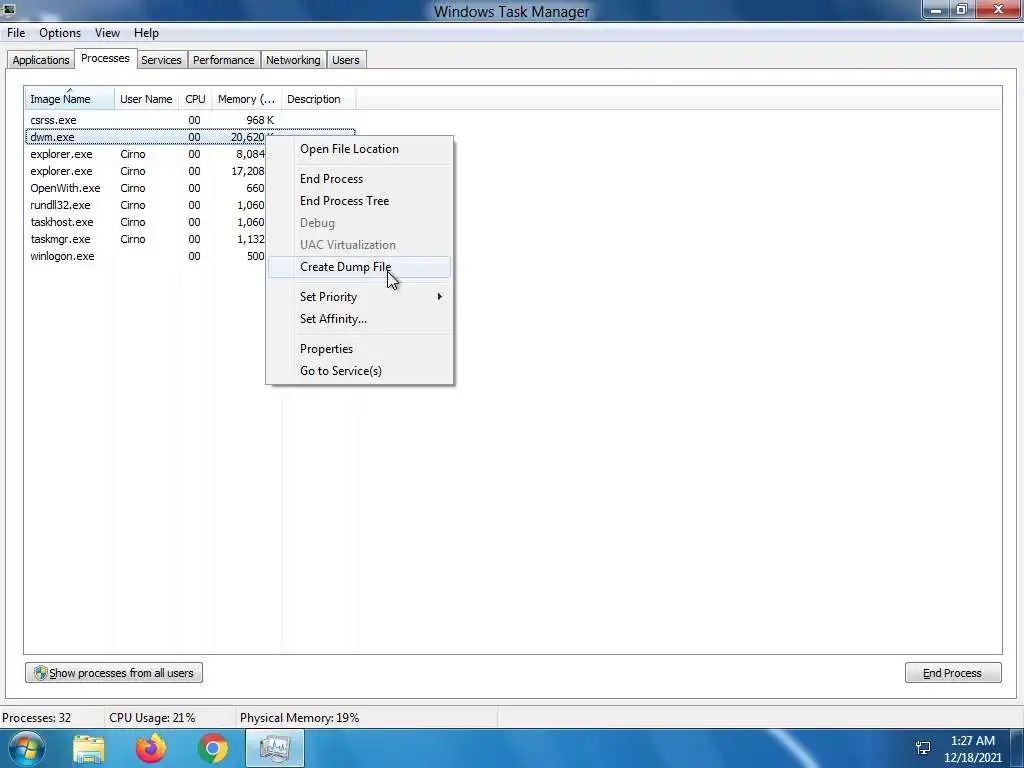This screenshot has height=768, width=1024.
Task: Switch to the Performance tab
Action: coord(223,60)
